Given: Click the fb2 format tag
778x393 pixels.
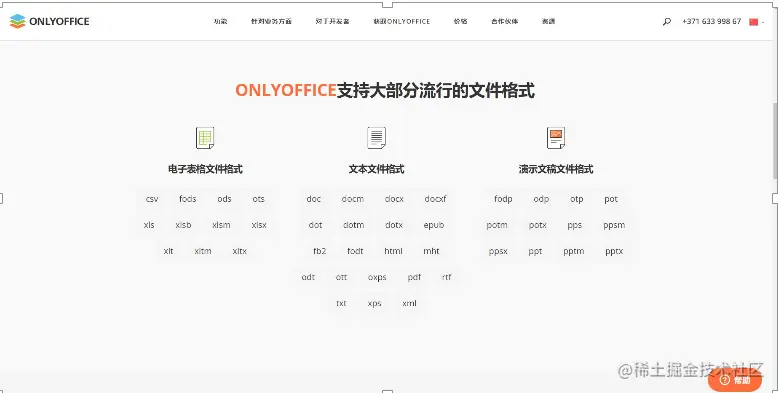Looking at the screenshot, I should pos(320,251).
